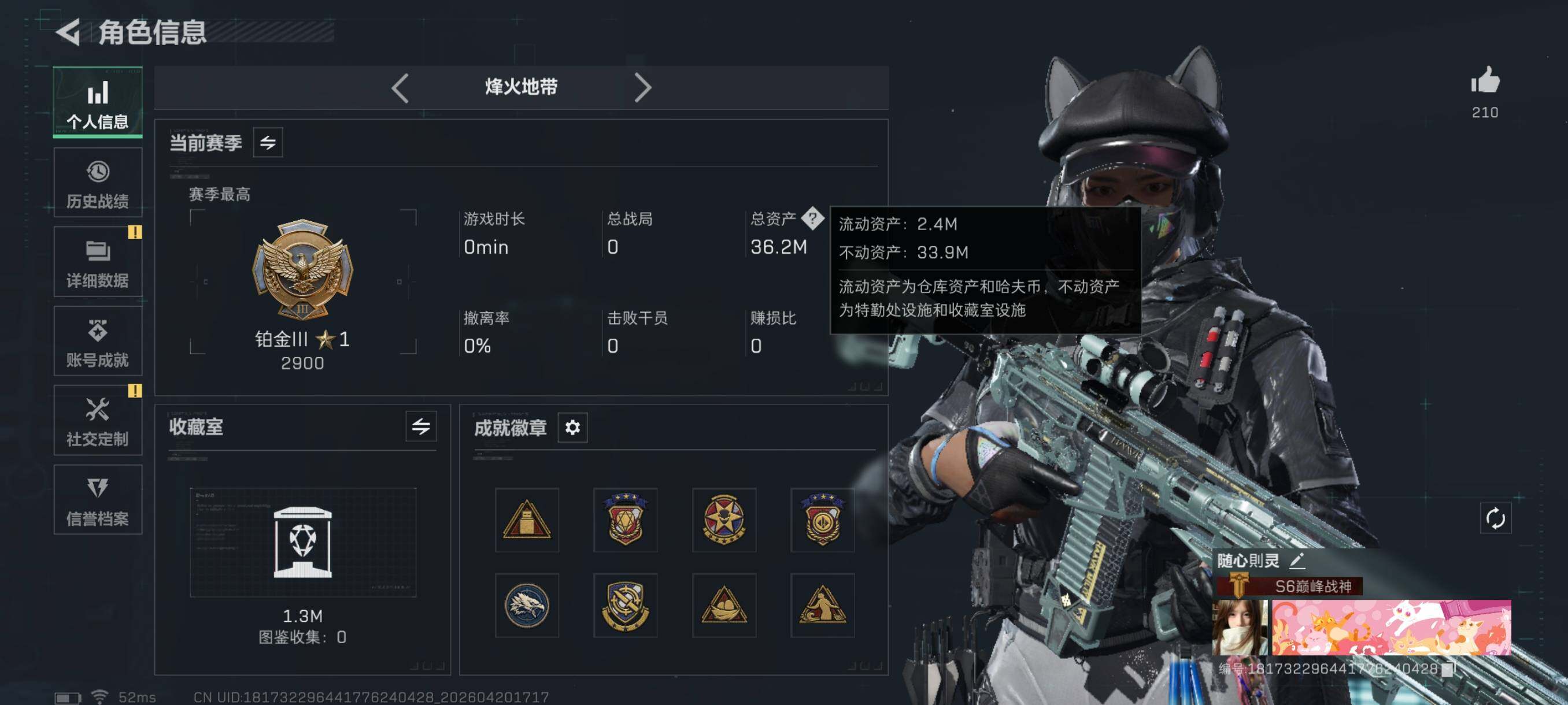Switch to the next mode with the right chevron
The height and width of the screenshot is (705, 1568).
642,88
